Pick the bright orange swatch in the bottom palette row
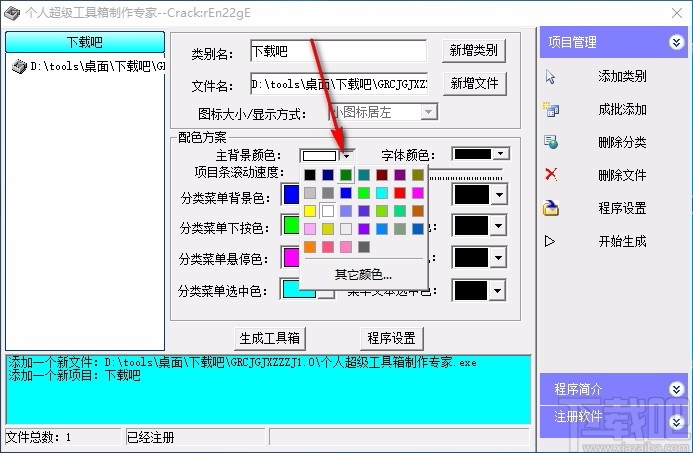This screenshot has width=693, height=453. point(310,247)
